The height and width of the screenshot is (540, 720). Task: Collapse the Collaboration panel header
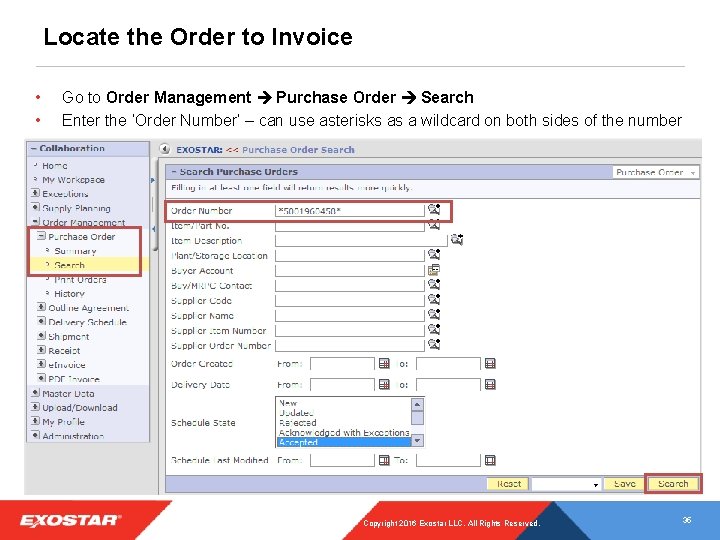[x=34, y=148]
